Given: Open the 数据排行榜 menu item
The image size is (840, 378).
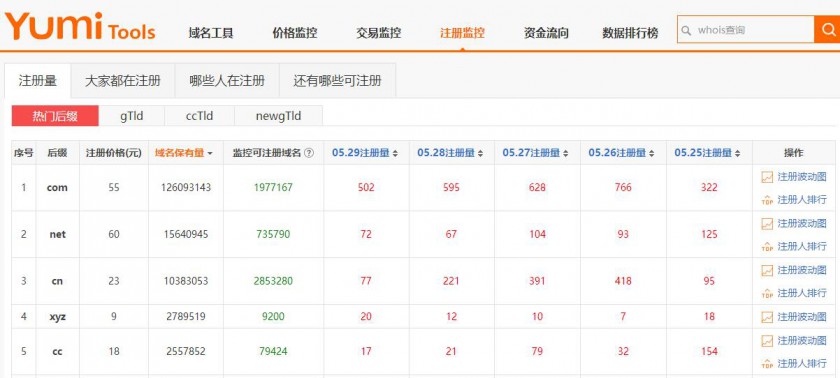Looking at the screenshot, I should pos(630,33).
